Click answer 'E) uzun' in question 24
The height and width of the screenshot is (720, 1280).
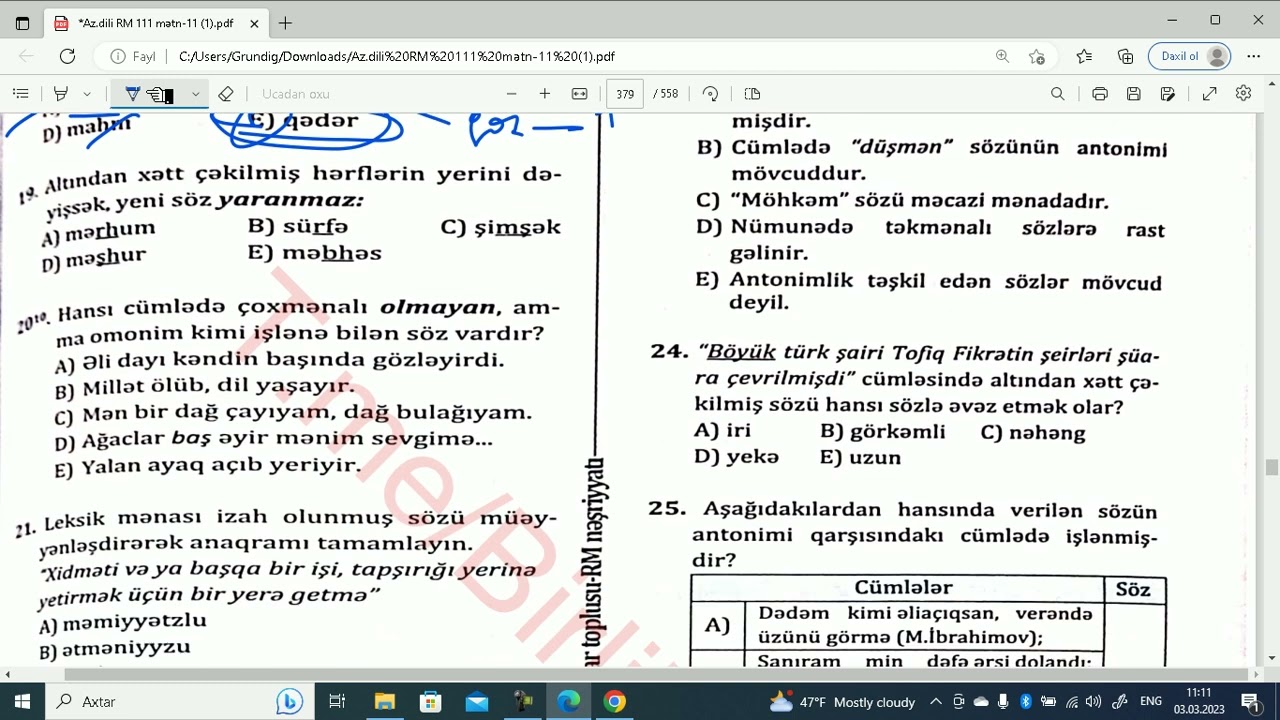pyautogui.click(x=860, y=458)
